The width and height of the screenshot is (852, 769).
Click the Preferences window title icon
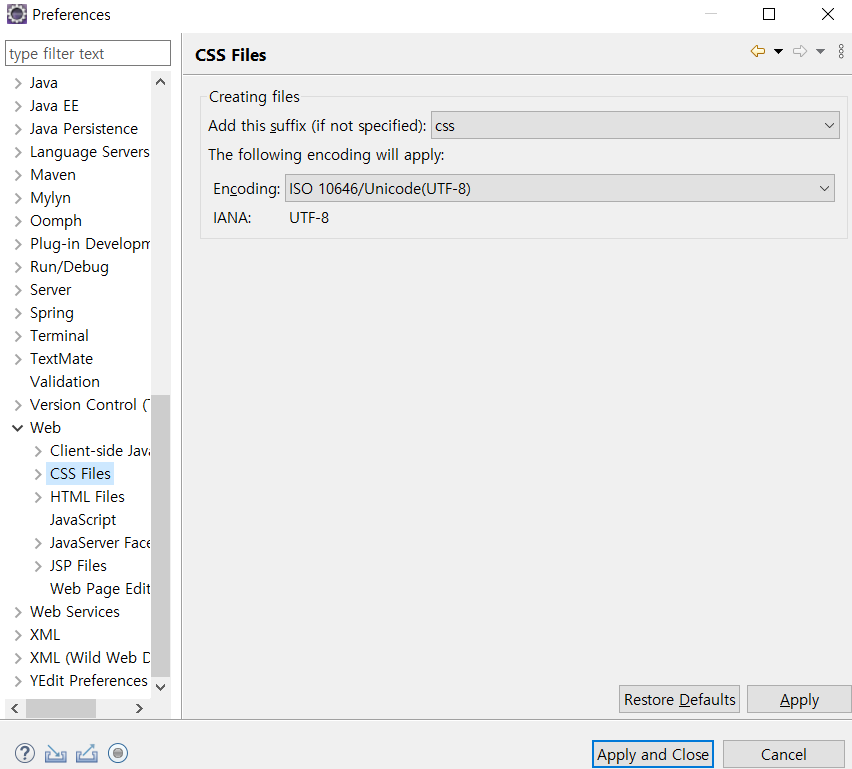click(x=16, y=14)
